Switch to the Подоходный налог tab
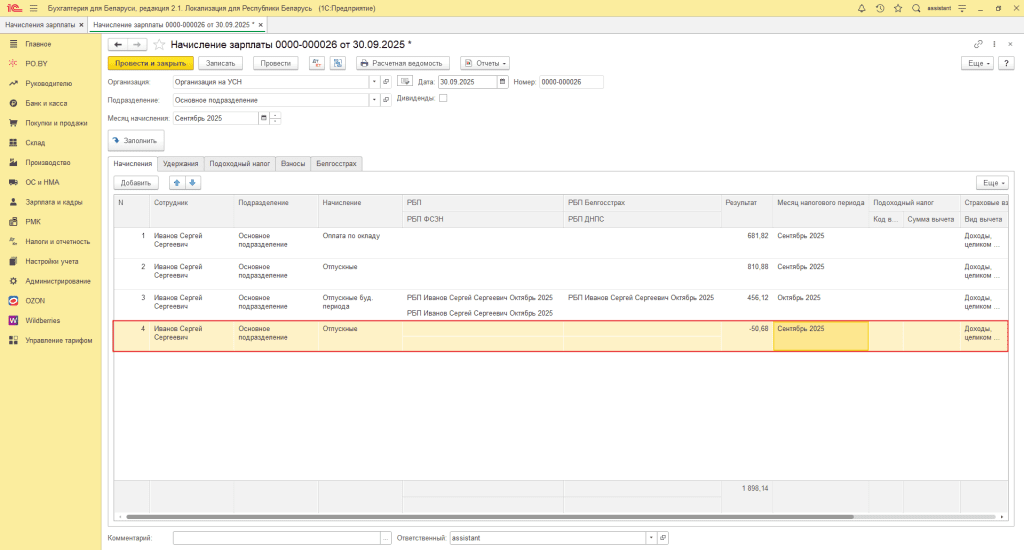The width and height of the screenshot is (1024, 550). click(240, 163)
